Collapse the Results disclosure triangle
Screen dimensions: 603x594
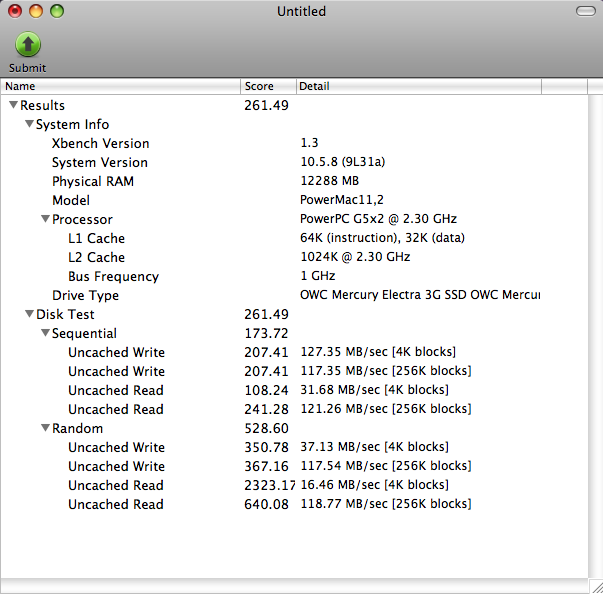click(13, 105)
